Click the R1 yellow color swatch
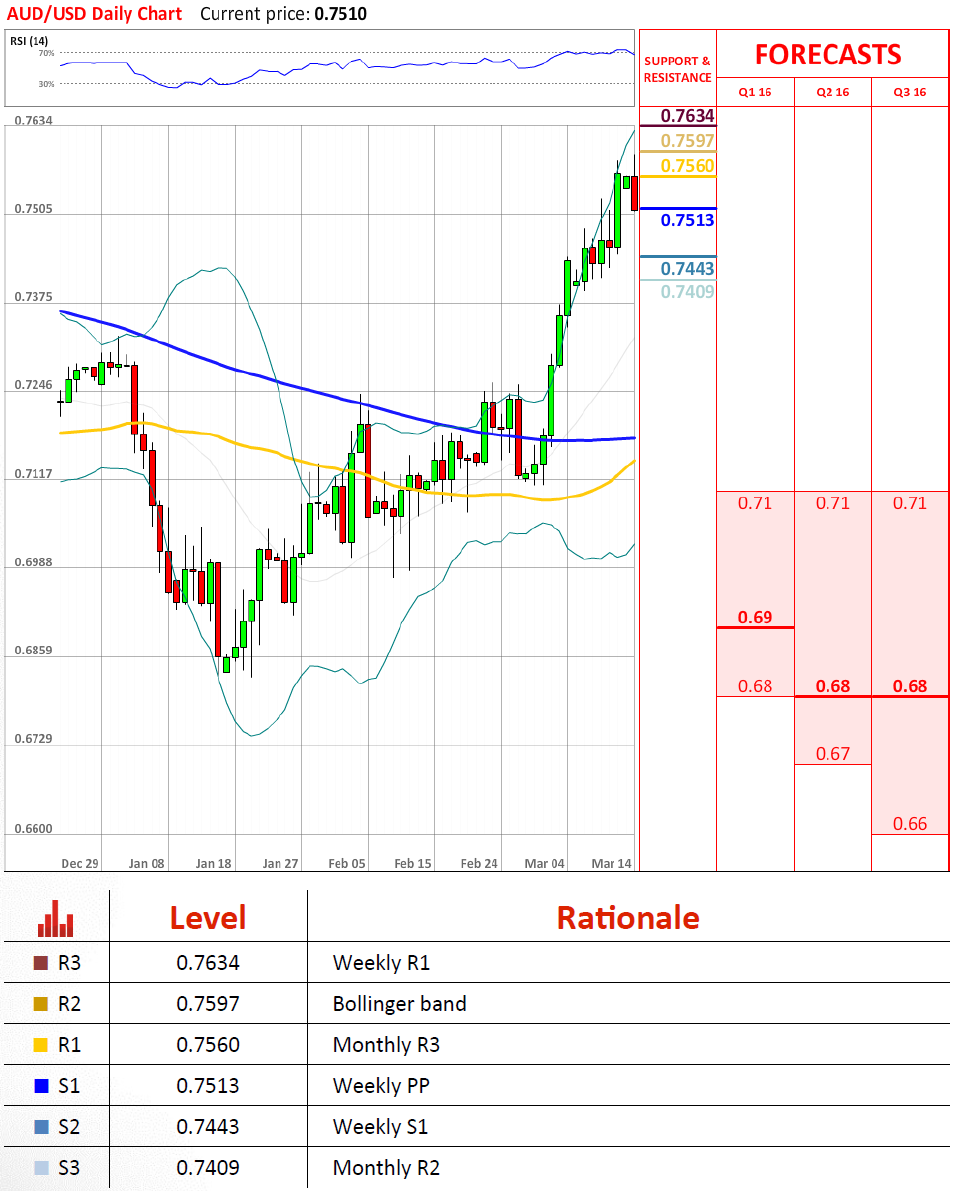Screen dimensions: 956x1191 click(x=41, y=1045)
